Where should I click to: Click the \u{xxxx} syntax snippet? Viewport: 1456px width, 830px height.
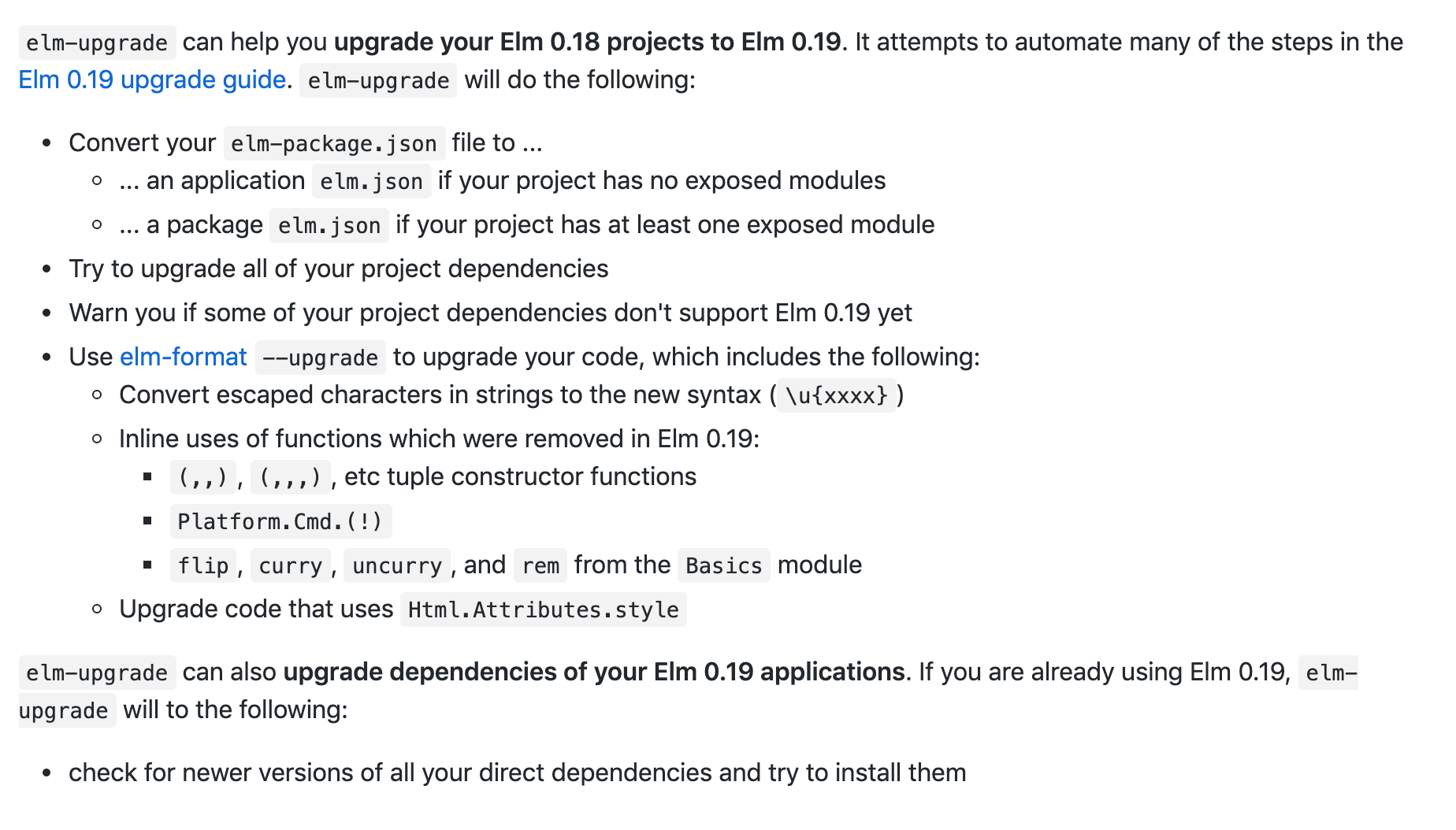(x=836, y=395)
